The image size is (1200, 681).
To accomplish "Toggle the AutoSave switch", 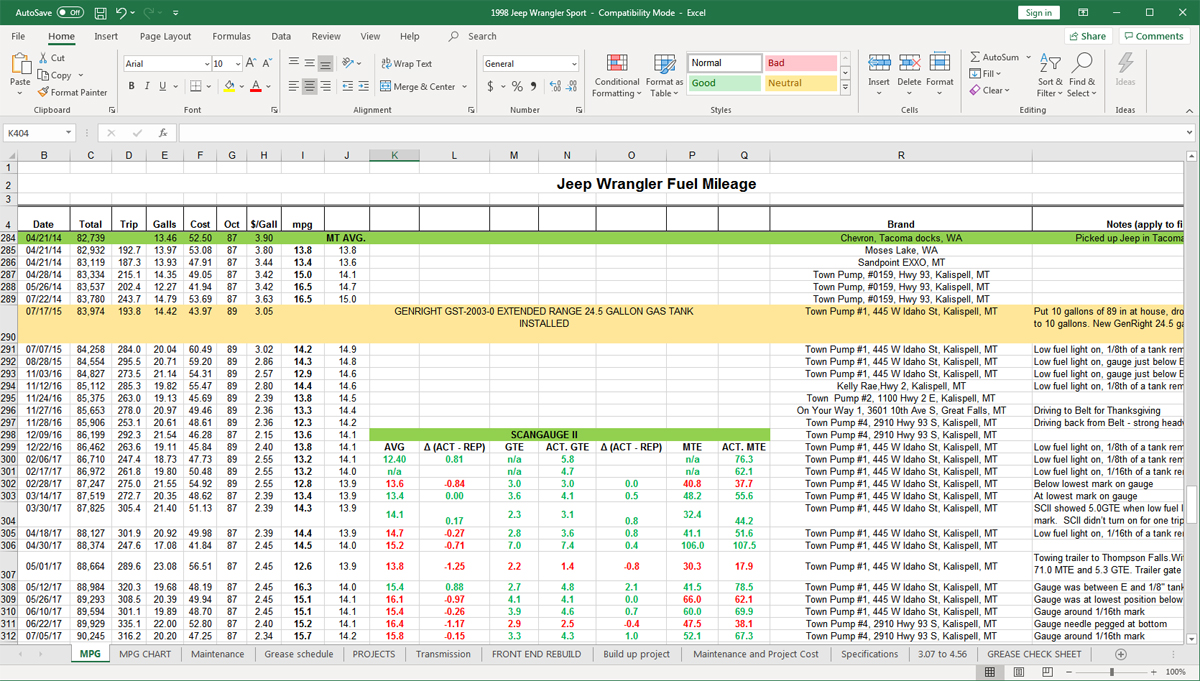I will pos(70,13).
